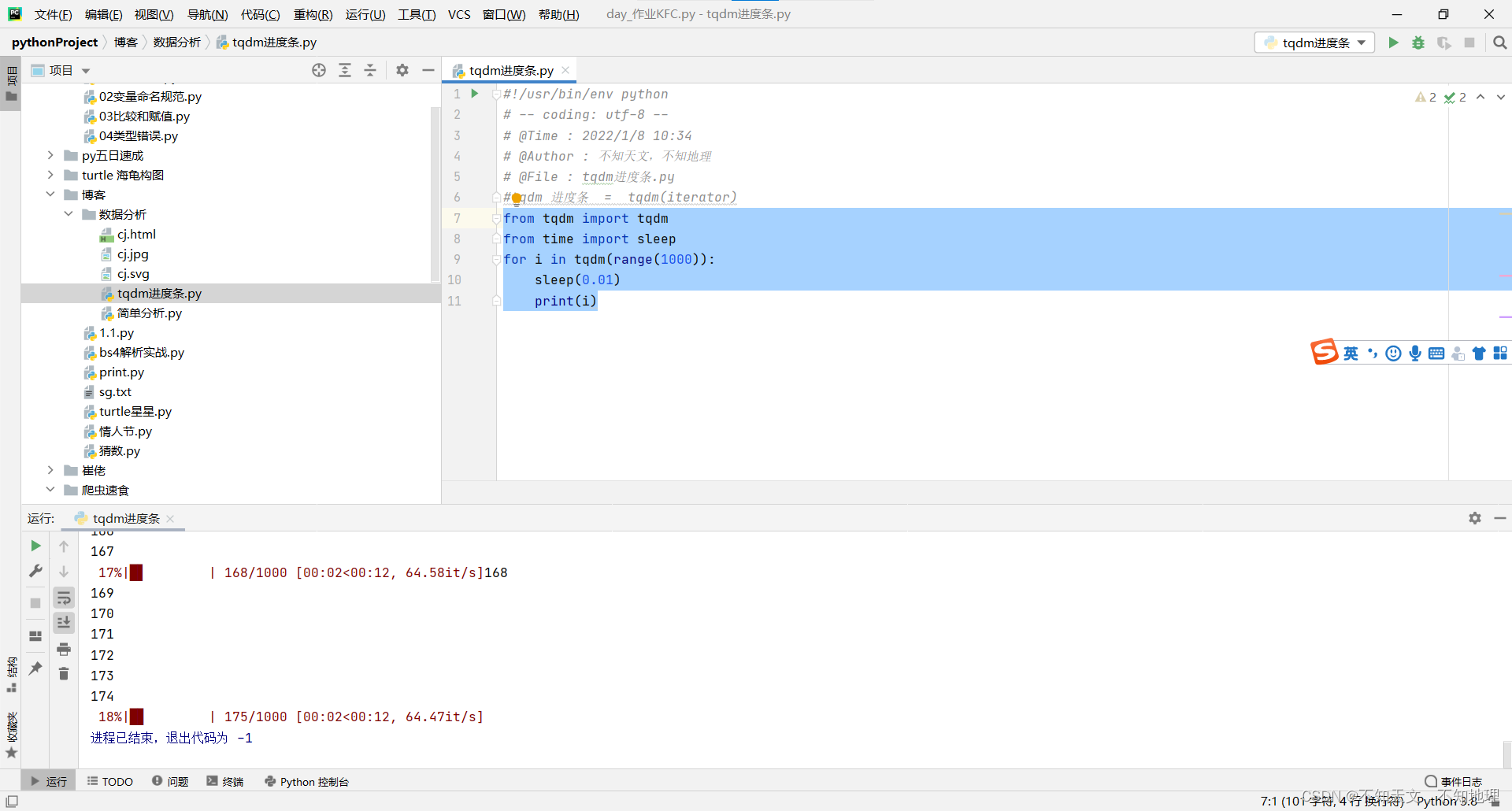Open VCS menu

[x=459, y=14]
